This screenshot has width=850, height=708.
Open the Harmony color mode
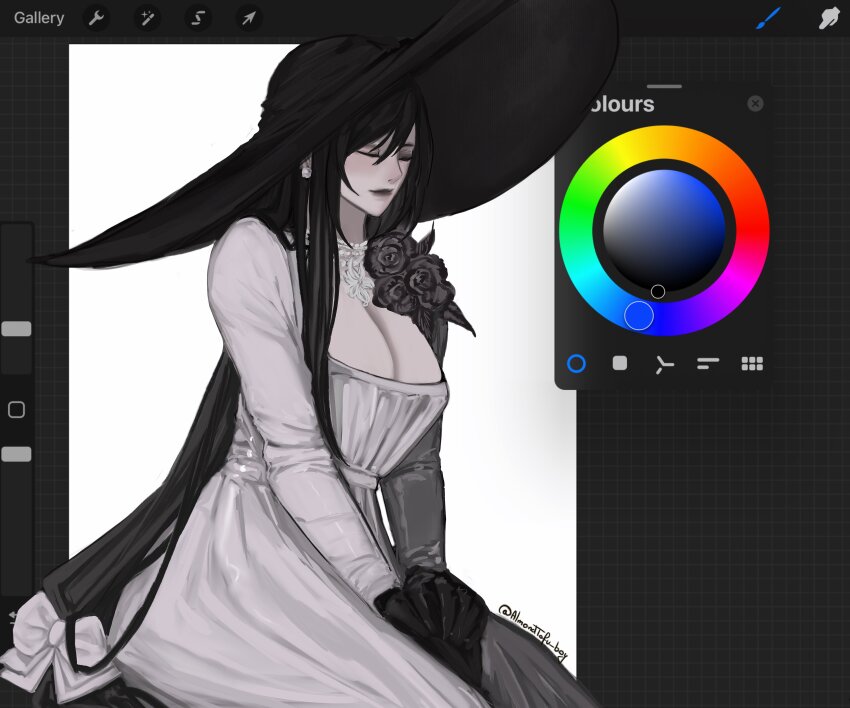click(664, 364)
